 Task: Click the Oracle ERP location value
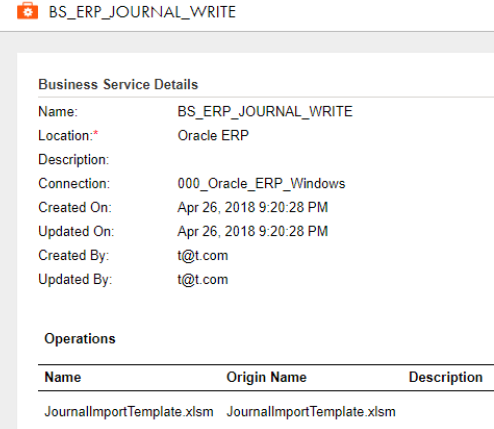click(x=213, y=135)
